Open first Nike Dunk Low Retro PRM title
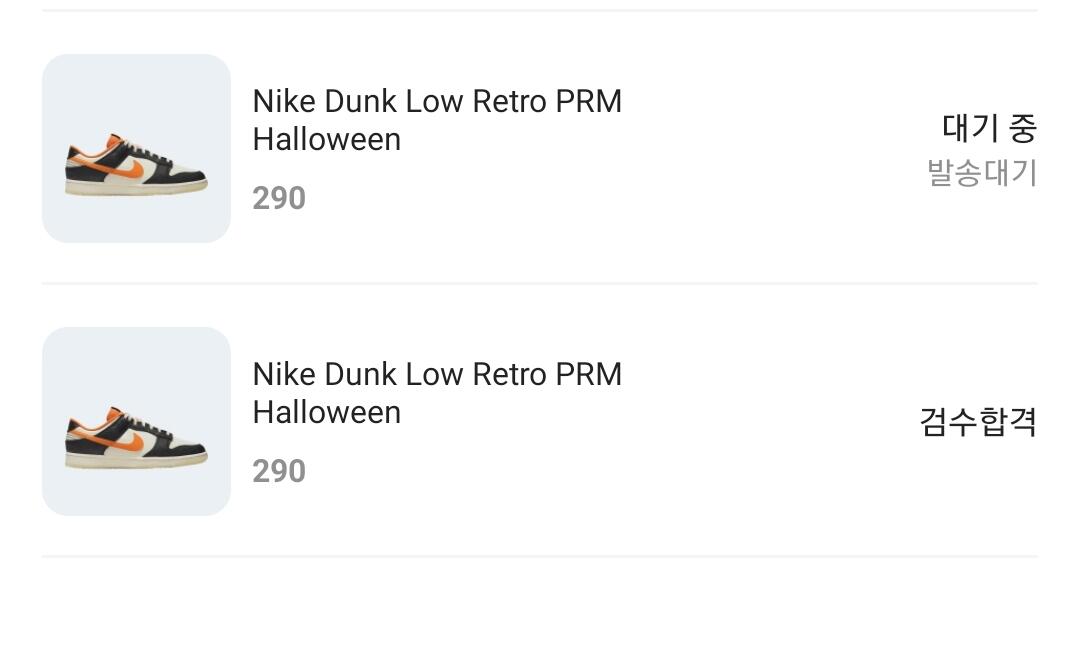The width and height of the screenshot is (1080, 660). click(437, 101)
